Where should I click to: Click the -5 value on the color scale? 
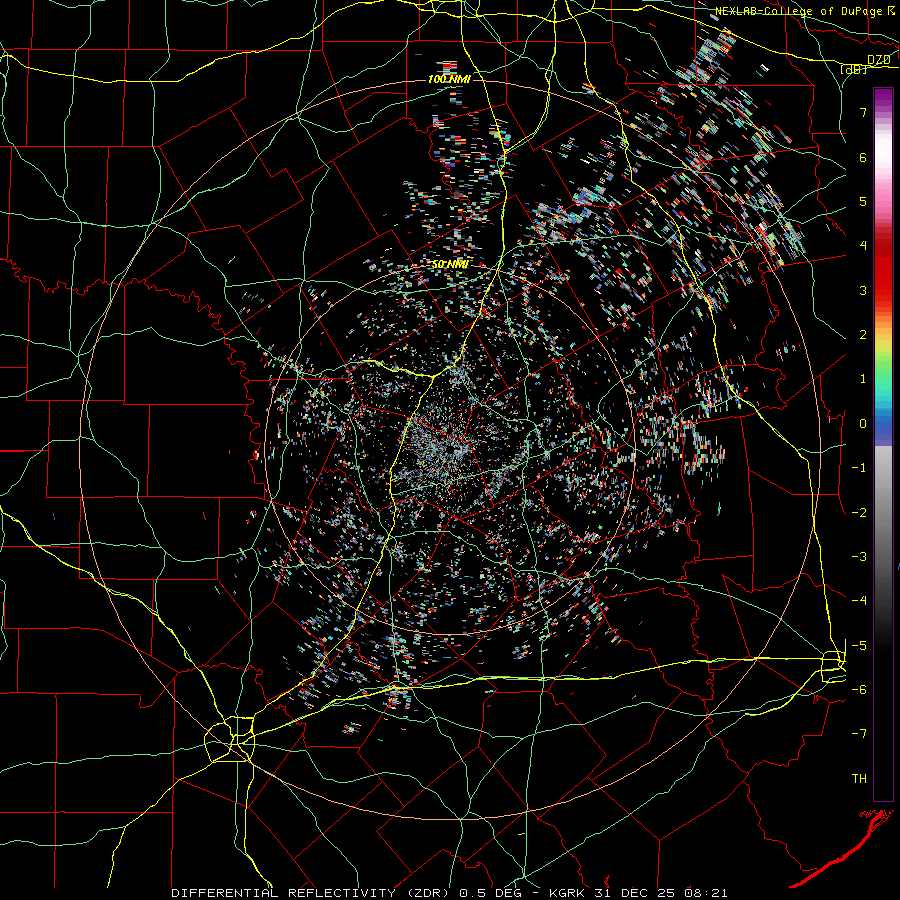(x=859, y=646)
